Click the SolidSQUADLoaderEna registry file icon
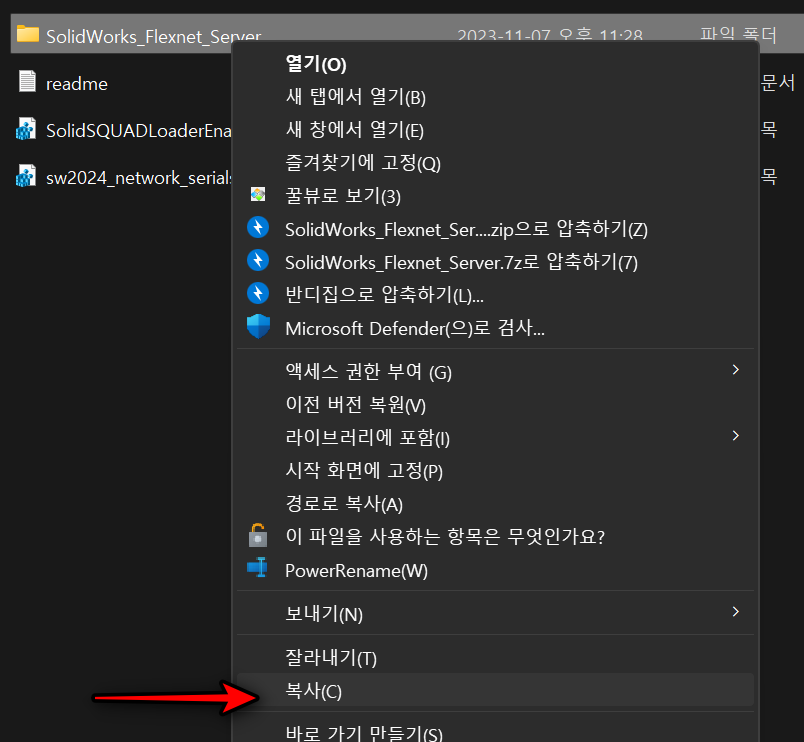This screenshot has height=742, width=804. pyautogui.click(x=26, y=129)
